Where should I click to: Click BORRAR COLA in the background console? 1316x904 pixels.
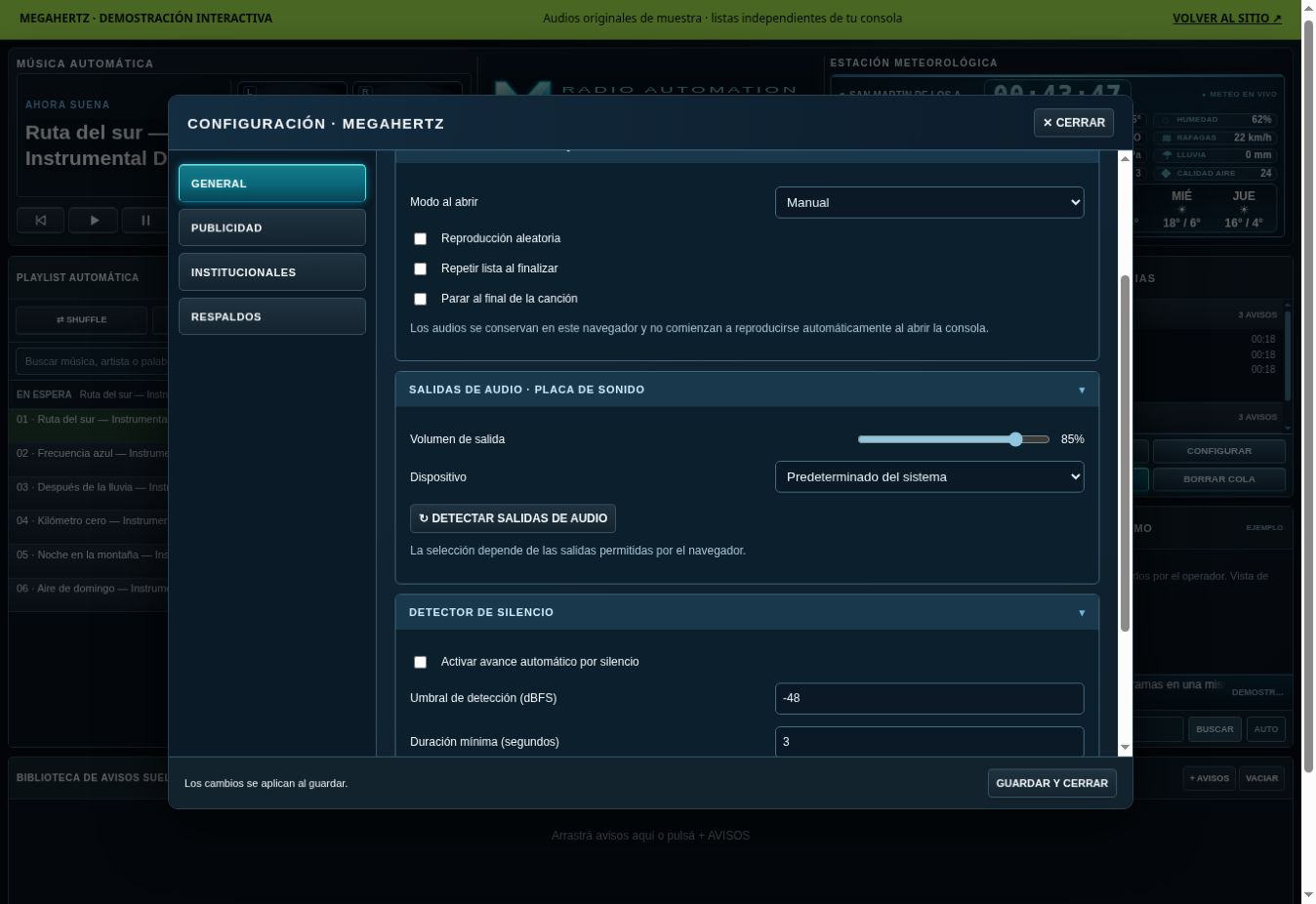(x=1218, y=479)
